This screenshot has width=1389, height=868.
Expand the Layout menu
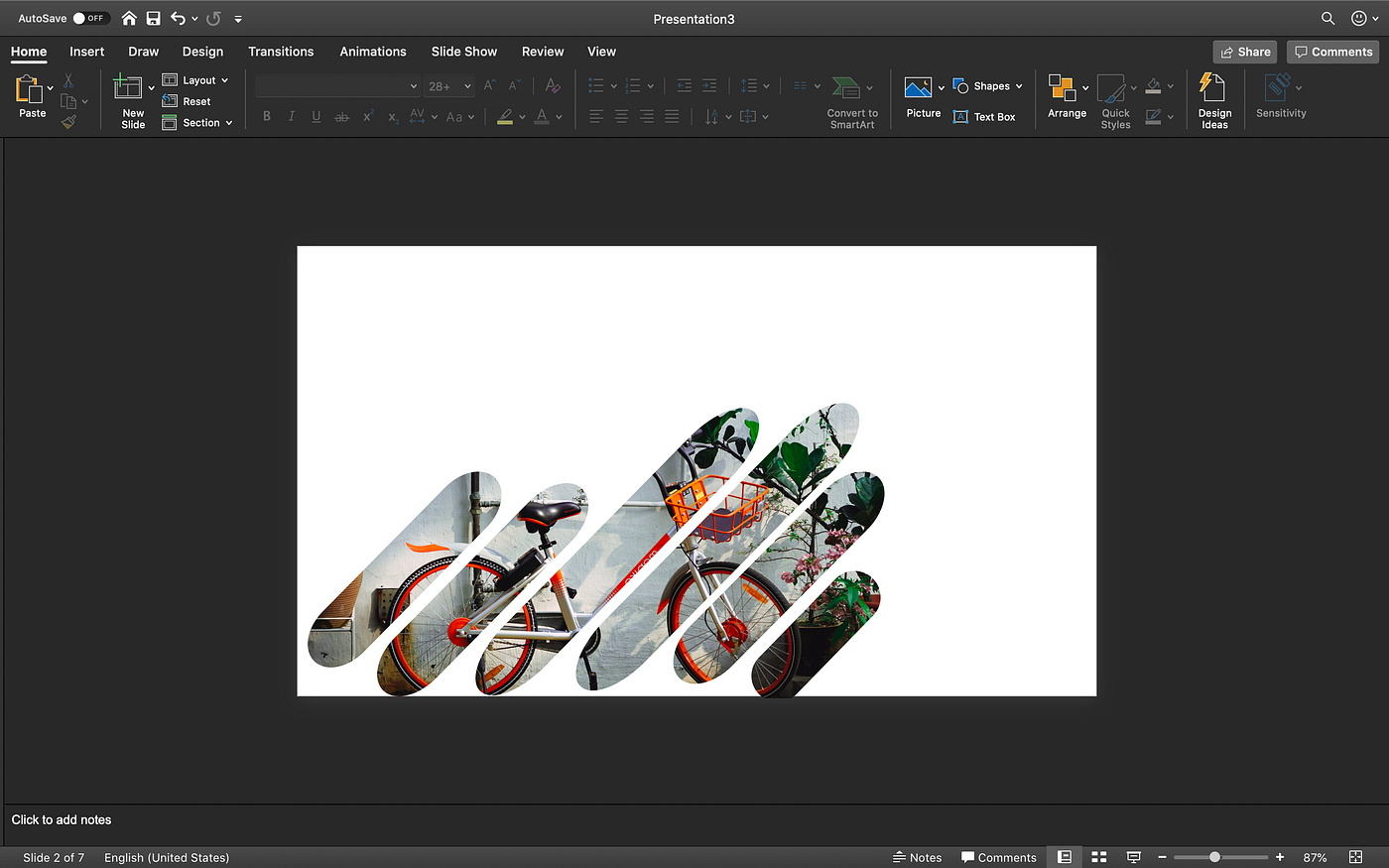point(196,79)
